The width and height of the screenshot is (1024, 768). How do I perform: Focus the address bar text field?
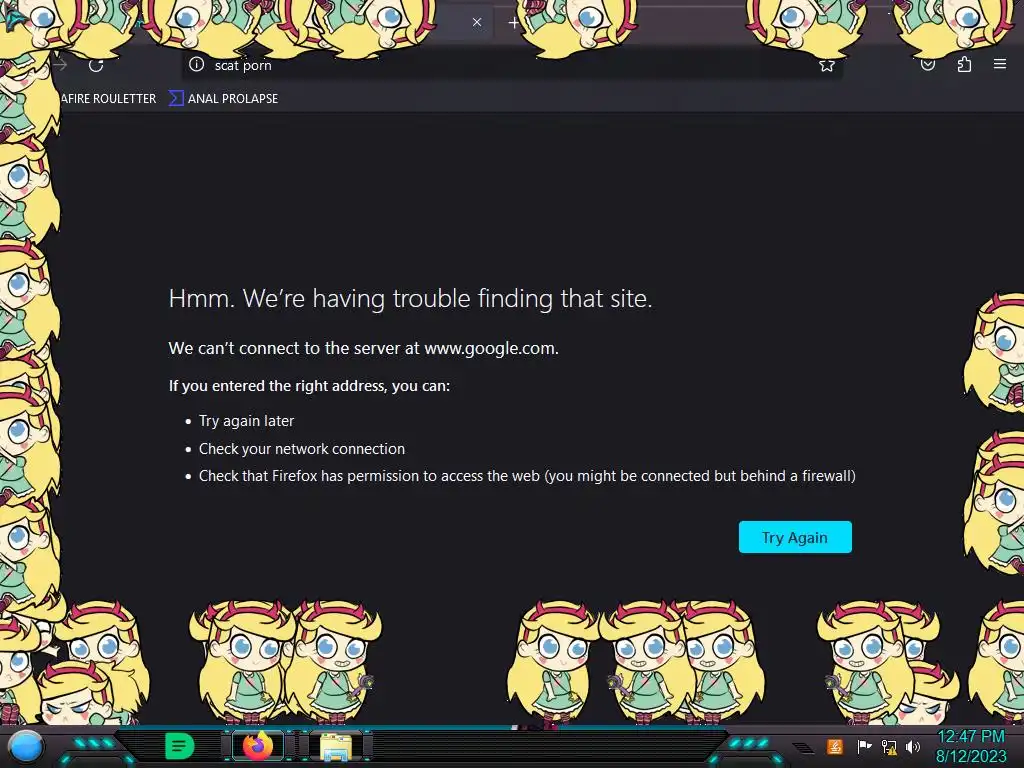(x=509, y=65)
